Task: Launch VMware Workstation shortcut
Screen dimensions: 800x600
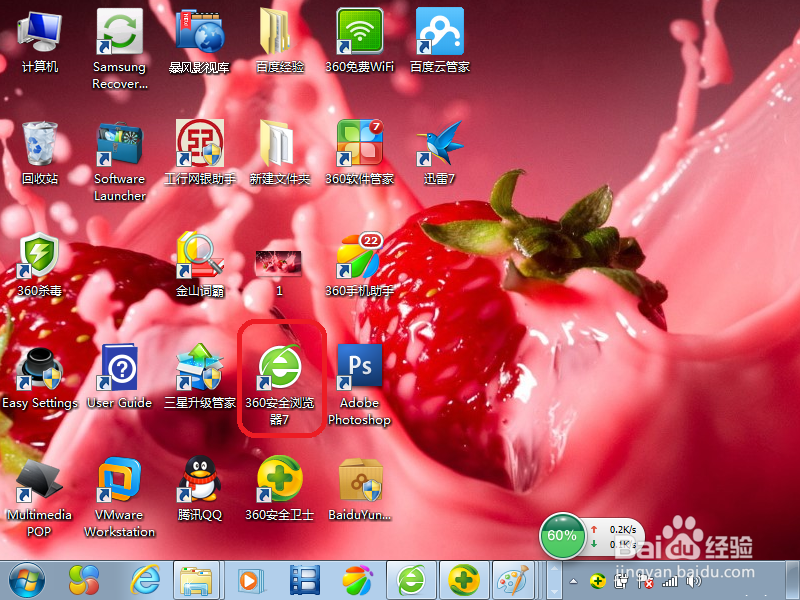Action: pyautogui.click(x=120, y=498)
